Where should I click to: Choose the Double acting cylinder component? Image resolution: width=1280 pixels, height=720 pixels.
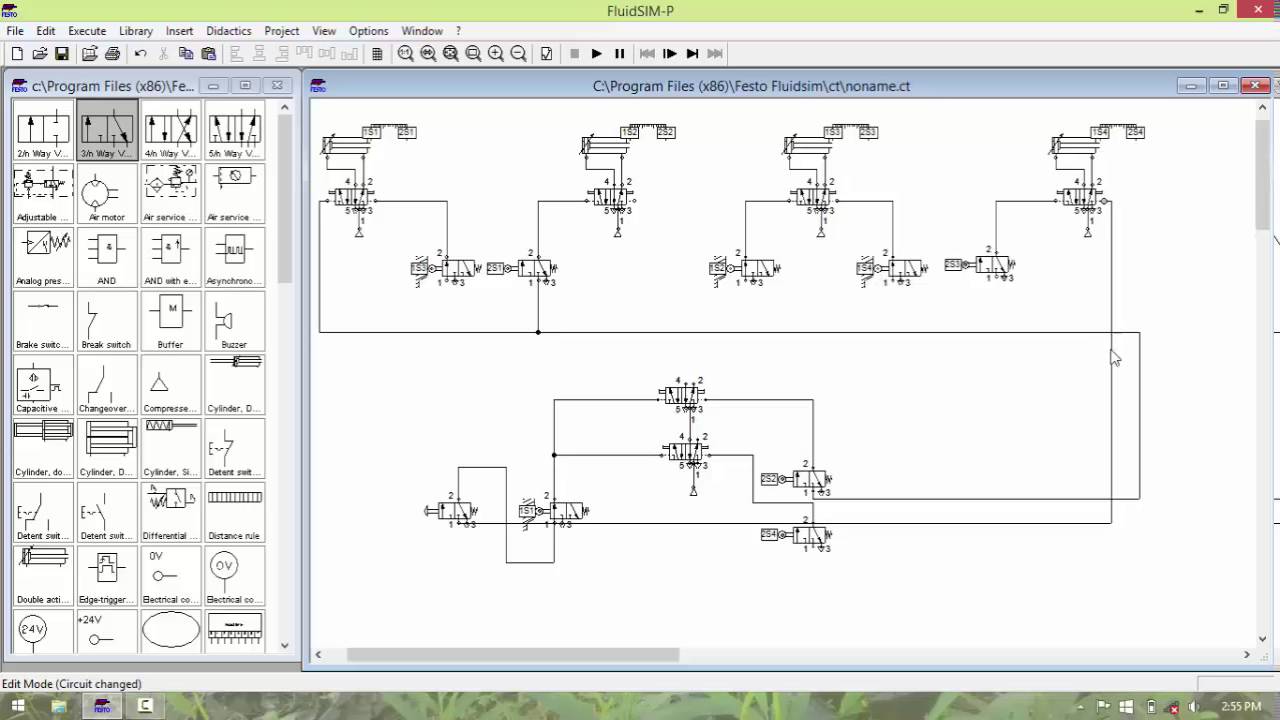pyautogui.click(x=43, y=577)
